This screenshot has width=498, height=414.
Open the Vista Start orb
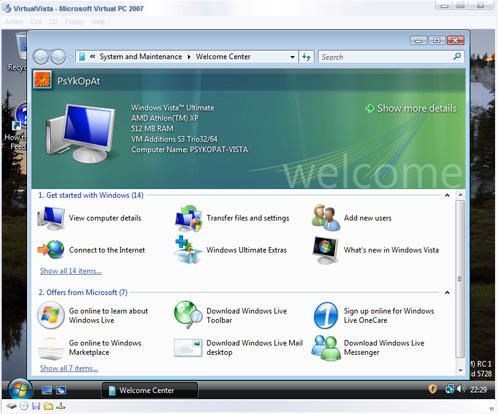tap(20, 389)
